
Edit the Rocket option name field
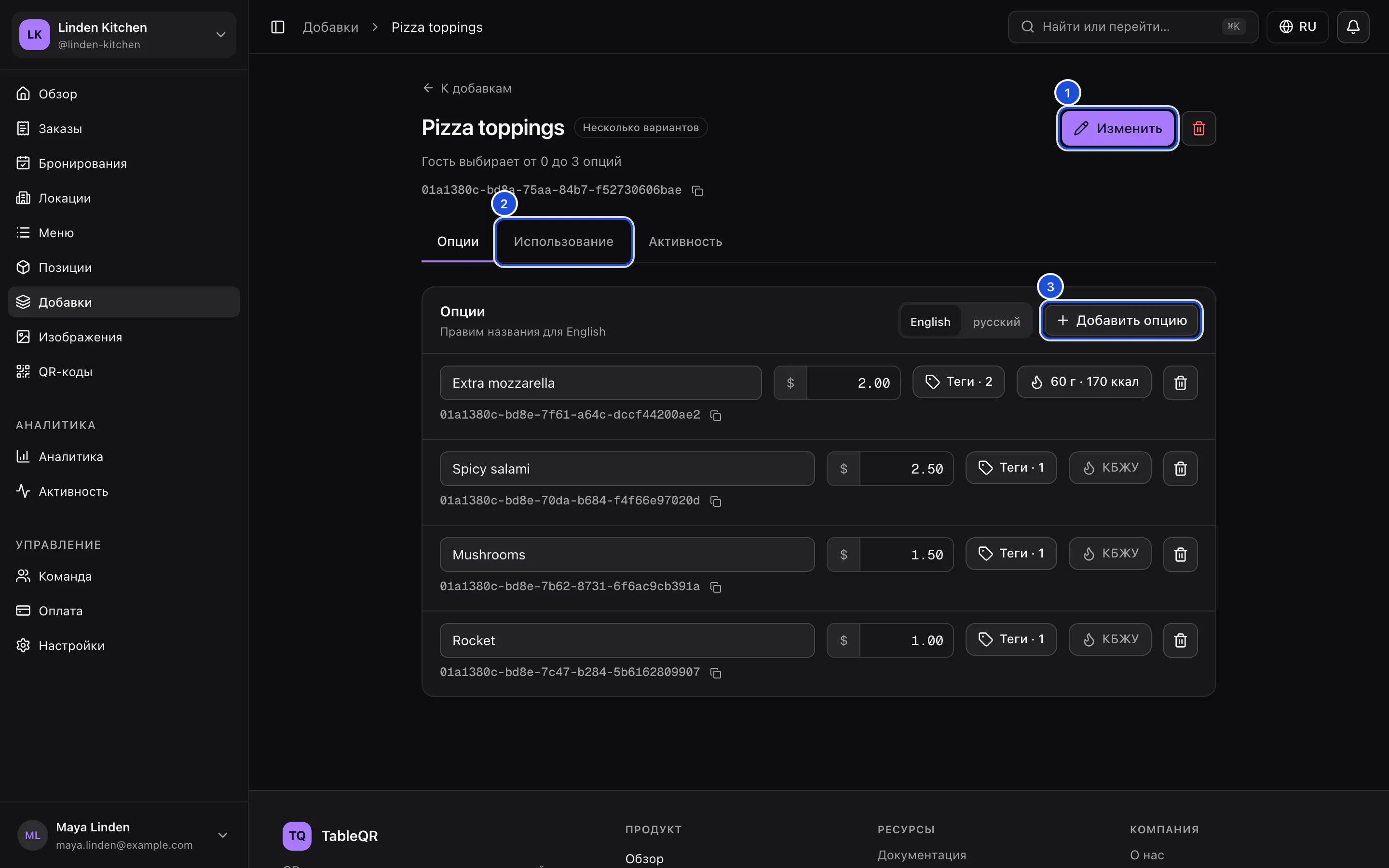pos(627,641)
